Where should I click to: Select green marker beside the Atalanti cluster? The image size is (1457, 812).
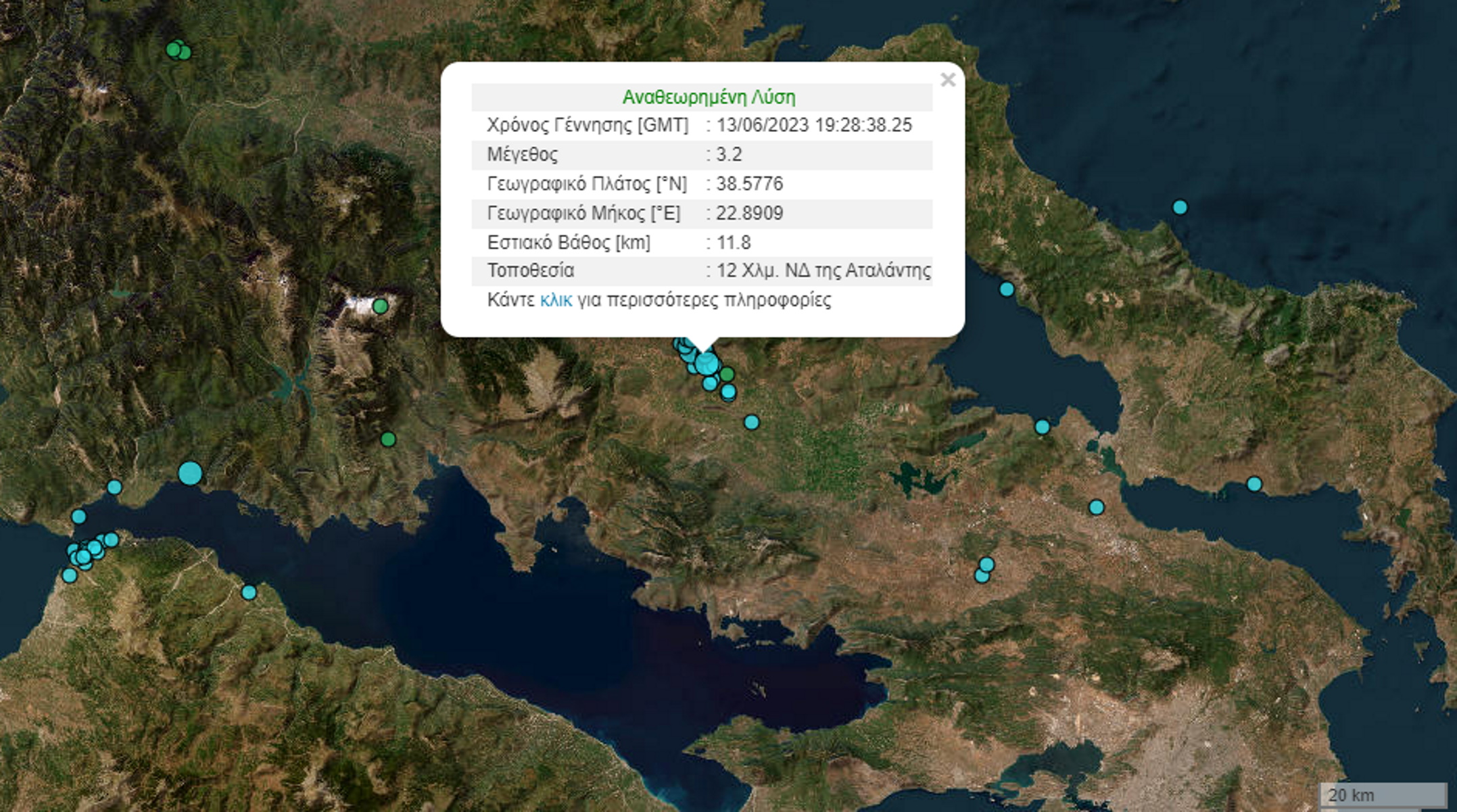coord(727,374)
